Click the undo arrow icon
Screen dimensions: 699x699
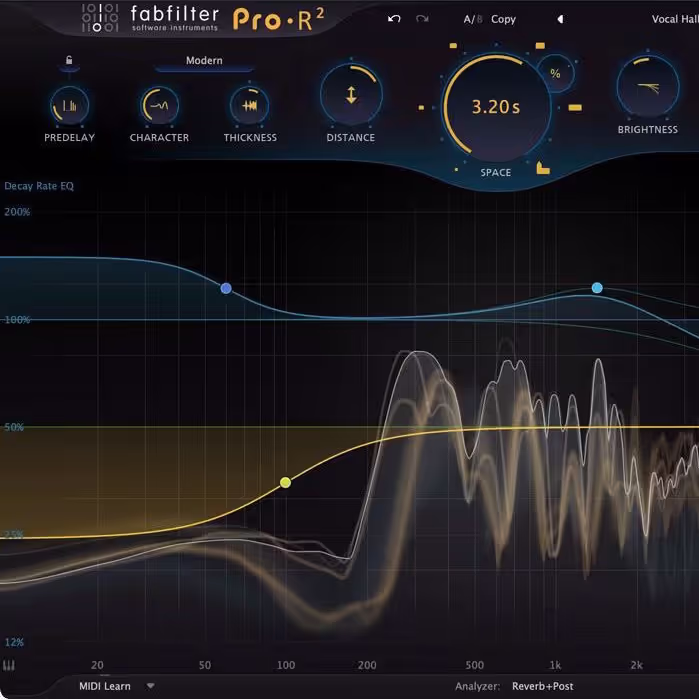click(x=393, y=19)
